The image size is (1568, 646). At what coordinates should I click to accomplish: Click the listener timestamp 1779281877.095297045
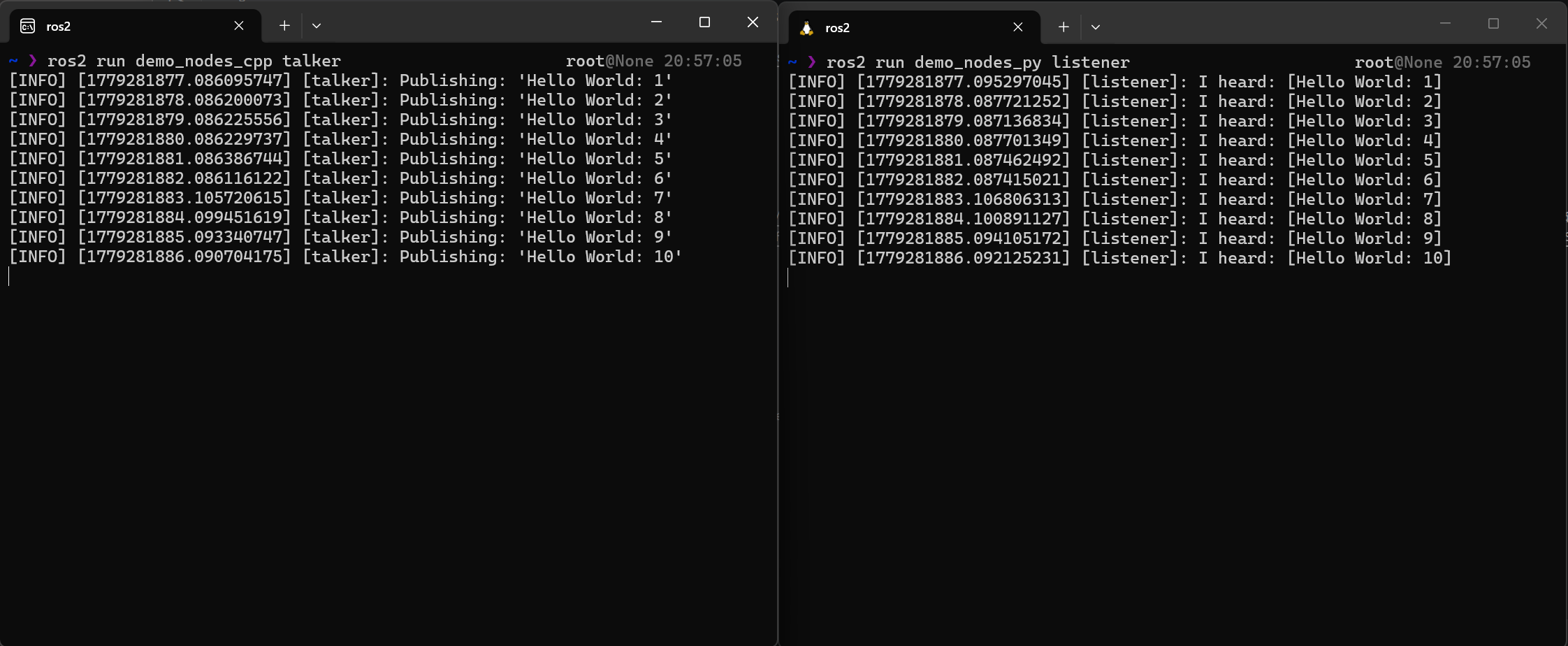[964, 82]
